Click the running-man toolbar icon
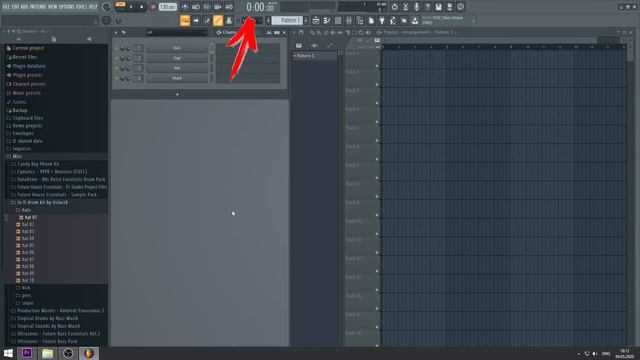The width and height of the screenshot is (640, 360). tap(393, 20)
